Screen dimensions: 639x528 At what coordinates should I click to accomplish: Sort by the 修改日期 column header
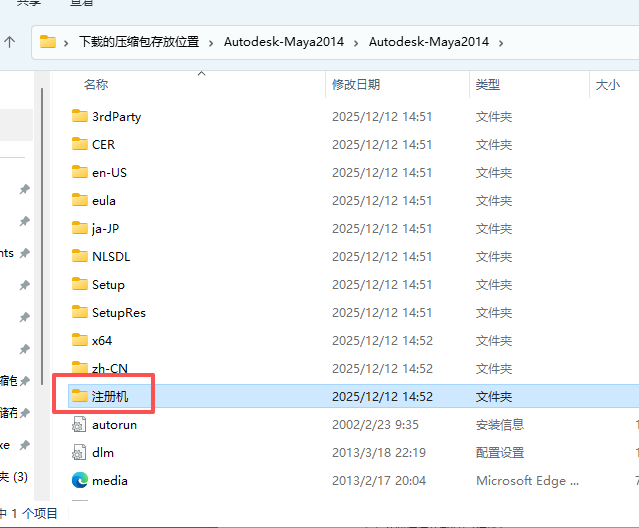pyautogui.click(x=356, y=85)
